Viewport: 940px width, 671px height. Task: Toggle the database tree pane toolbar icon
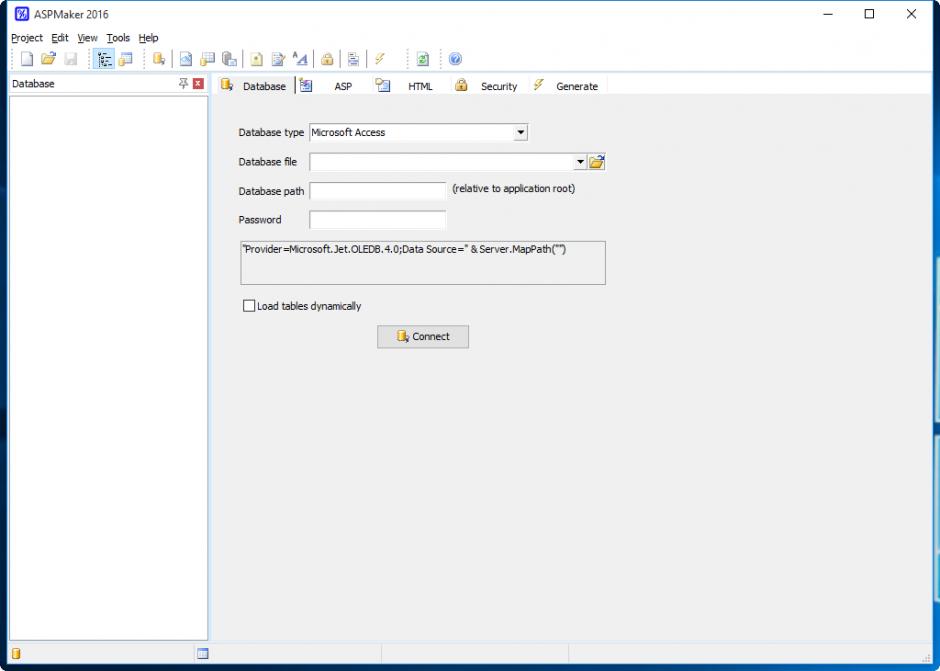coord(104,59)
